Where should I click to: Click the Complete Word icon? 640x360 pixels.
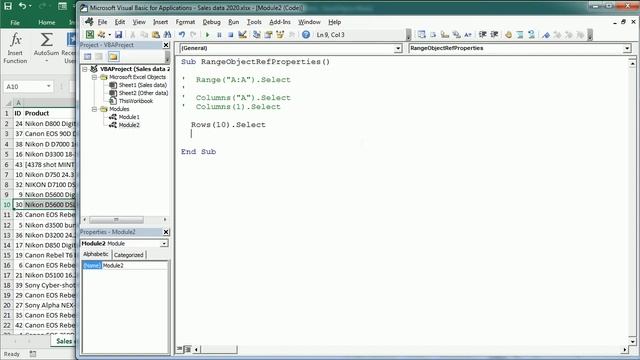click(x=468, y=35)
